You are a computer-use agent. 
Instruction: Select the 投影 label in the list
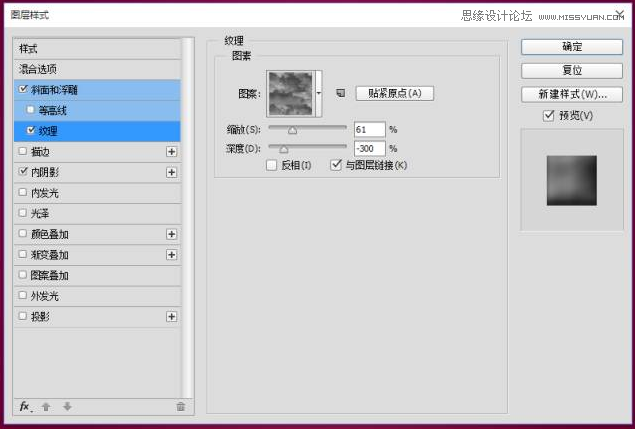(40, 317)
